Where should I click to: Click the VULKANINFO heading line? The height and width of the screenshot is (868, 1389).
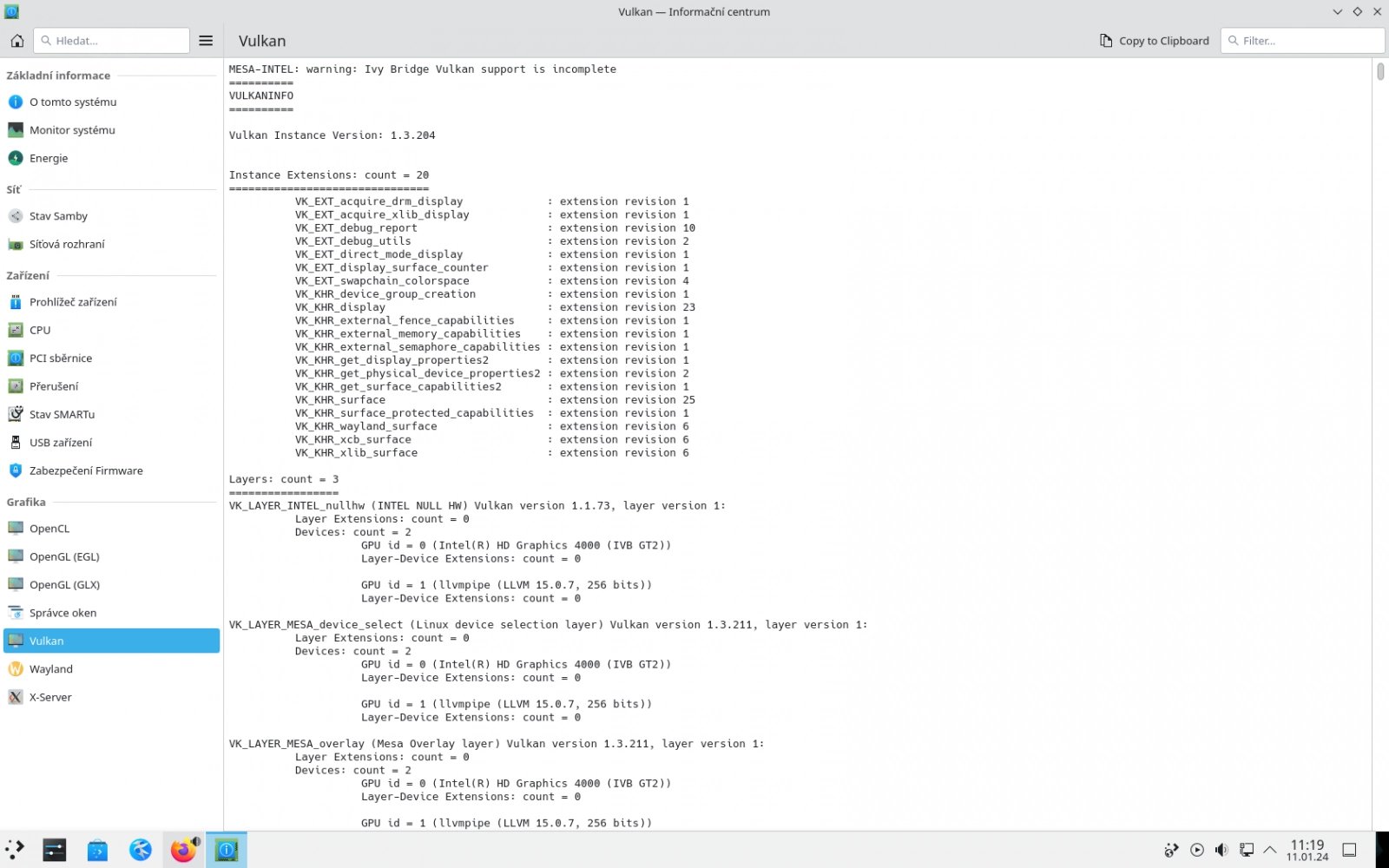point(261,96)
